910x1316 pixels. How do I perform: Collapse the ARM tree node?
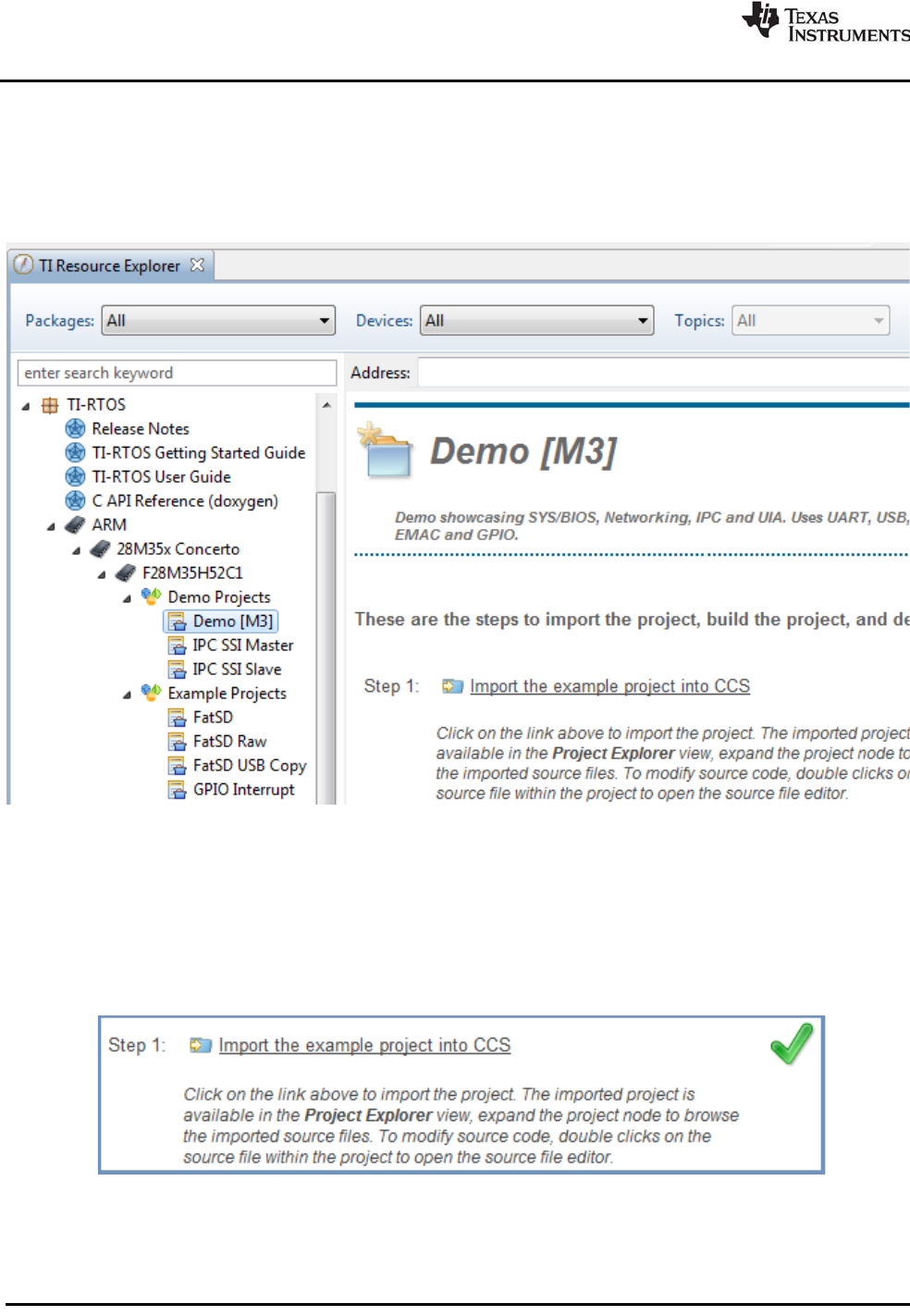point(51,526)
